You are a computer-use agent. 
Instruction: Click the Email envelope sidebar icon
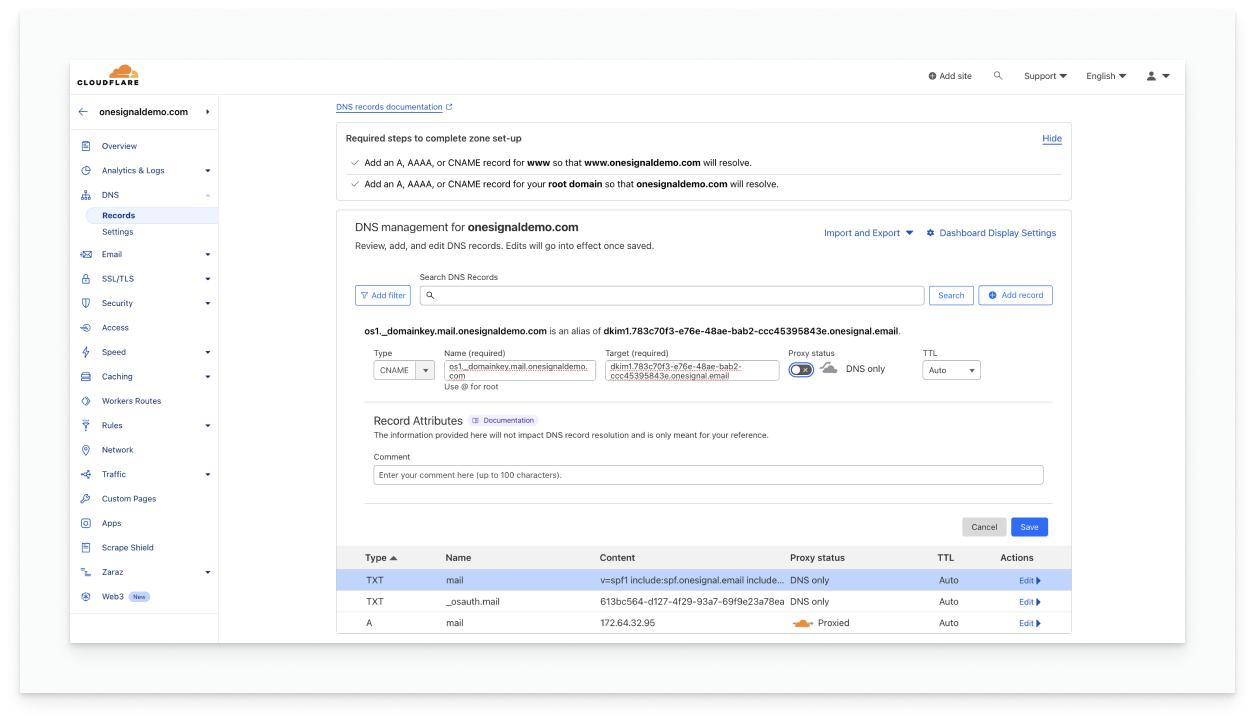(86, 255)
